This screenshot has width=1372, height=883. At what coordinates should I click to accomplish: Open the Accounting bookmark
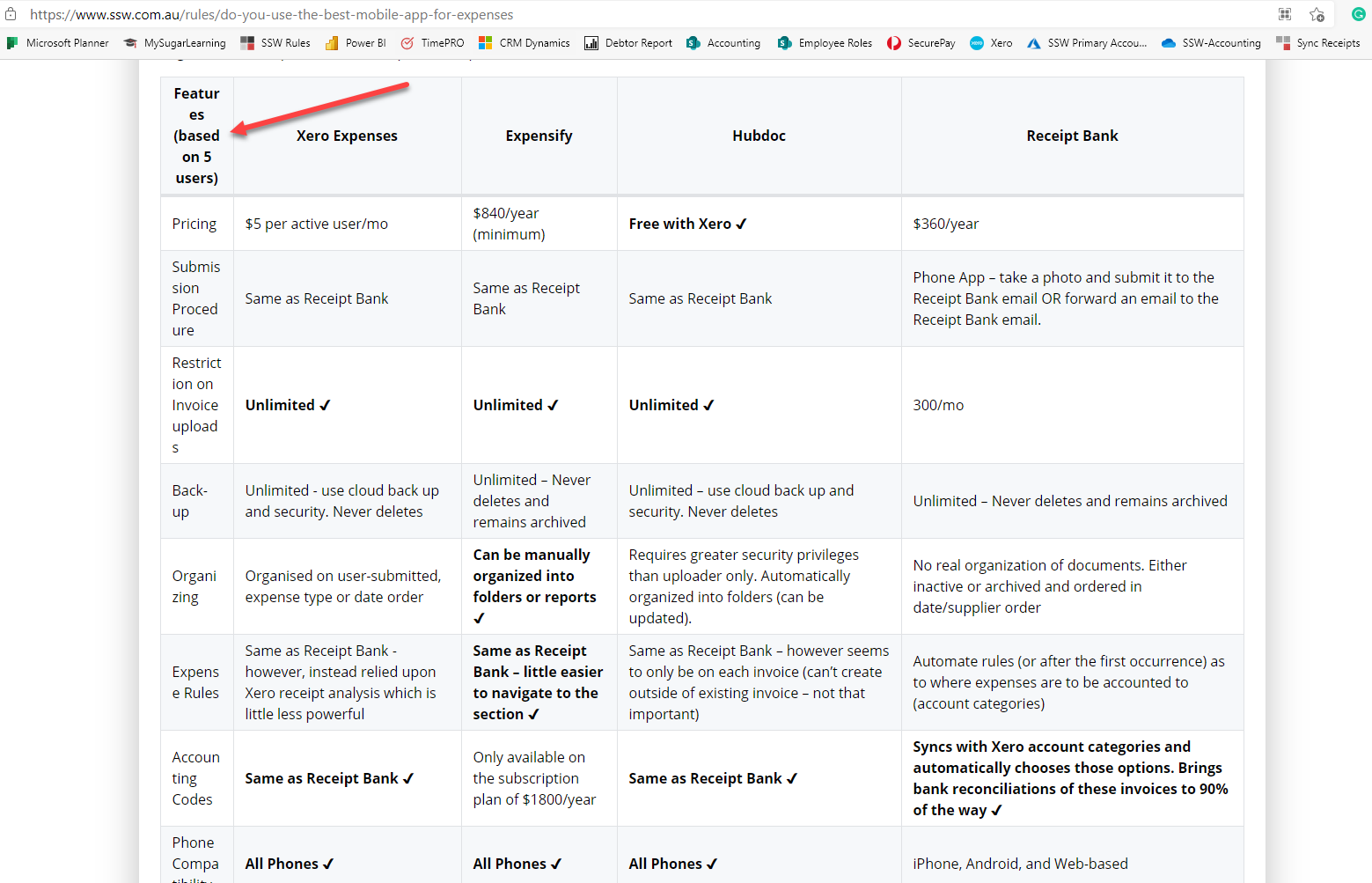pos(723,42)
